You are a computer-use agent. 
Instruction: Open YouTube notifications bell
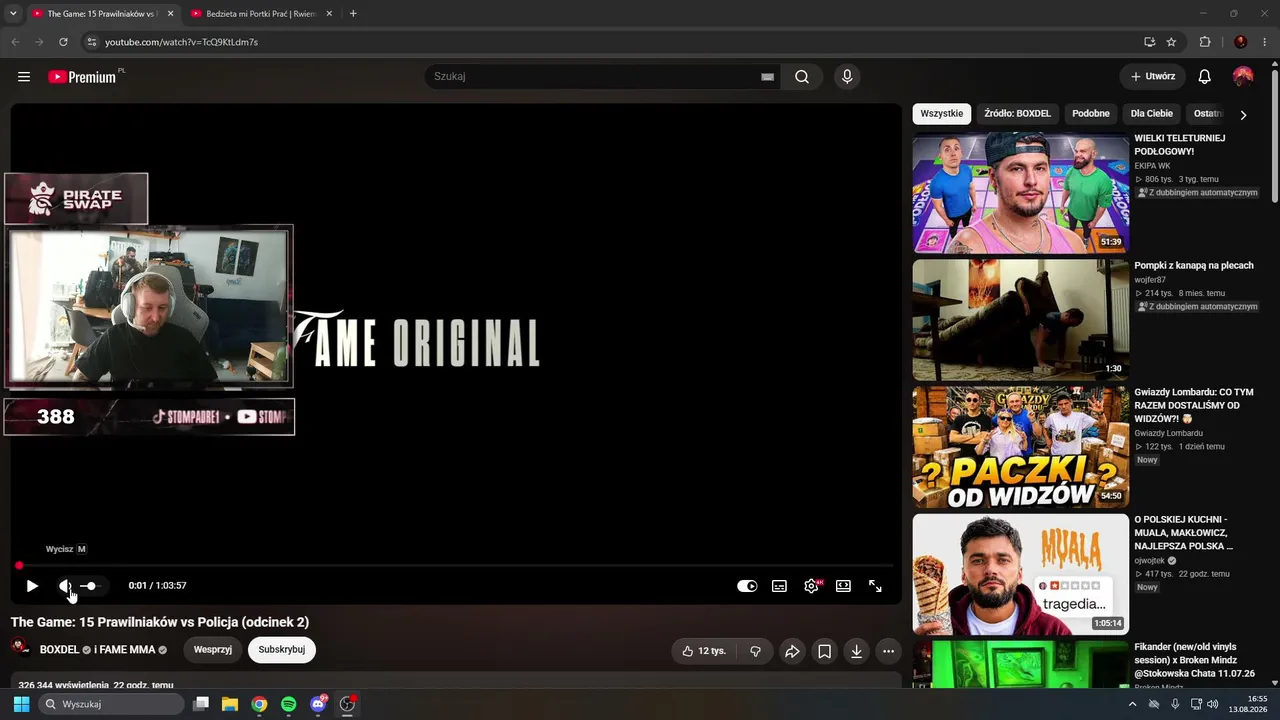1205,77
